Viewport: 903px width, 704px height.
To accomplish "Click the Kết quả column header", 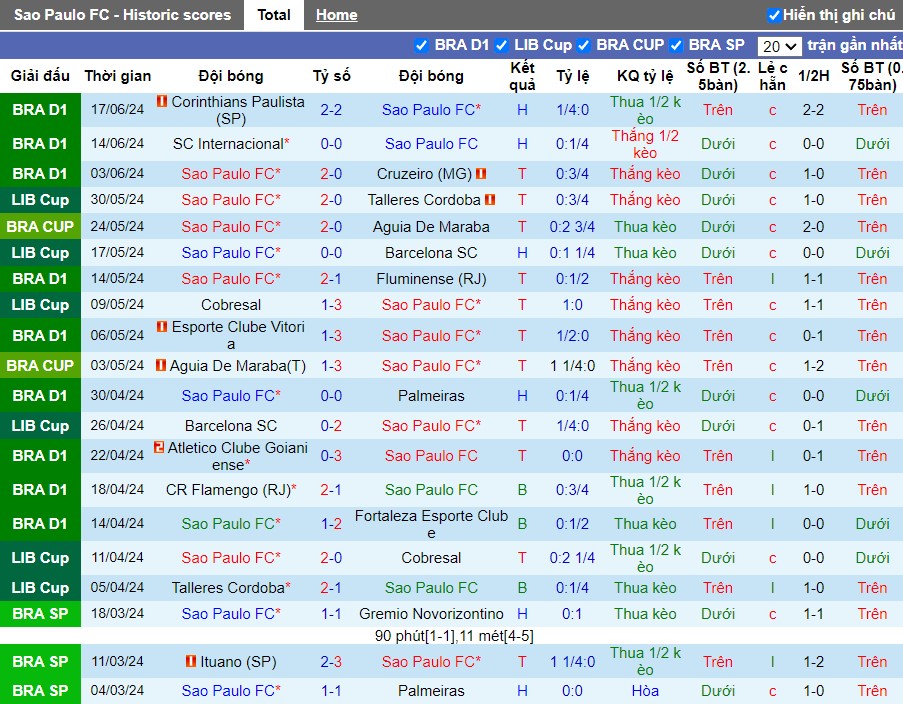I will pyautogui.click(x=522, y=76).
